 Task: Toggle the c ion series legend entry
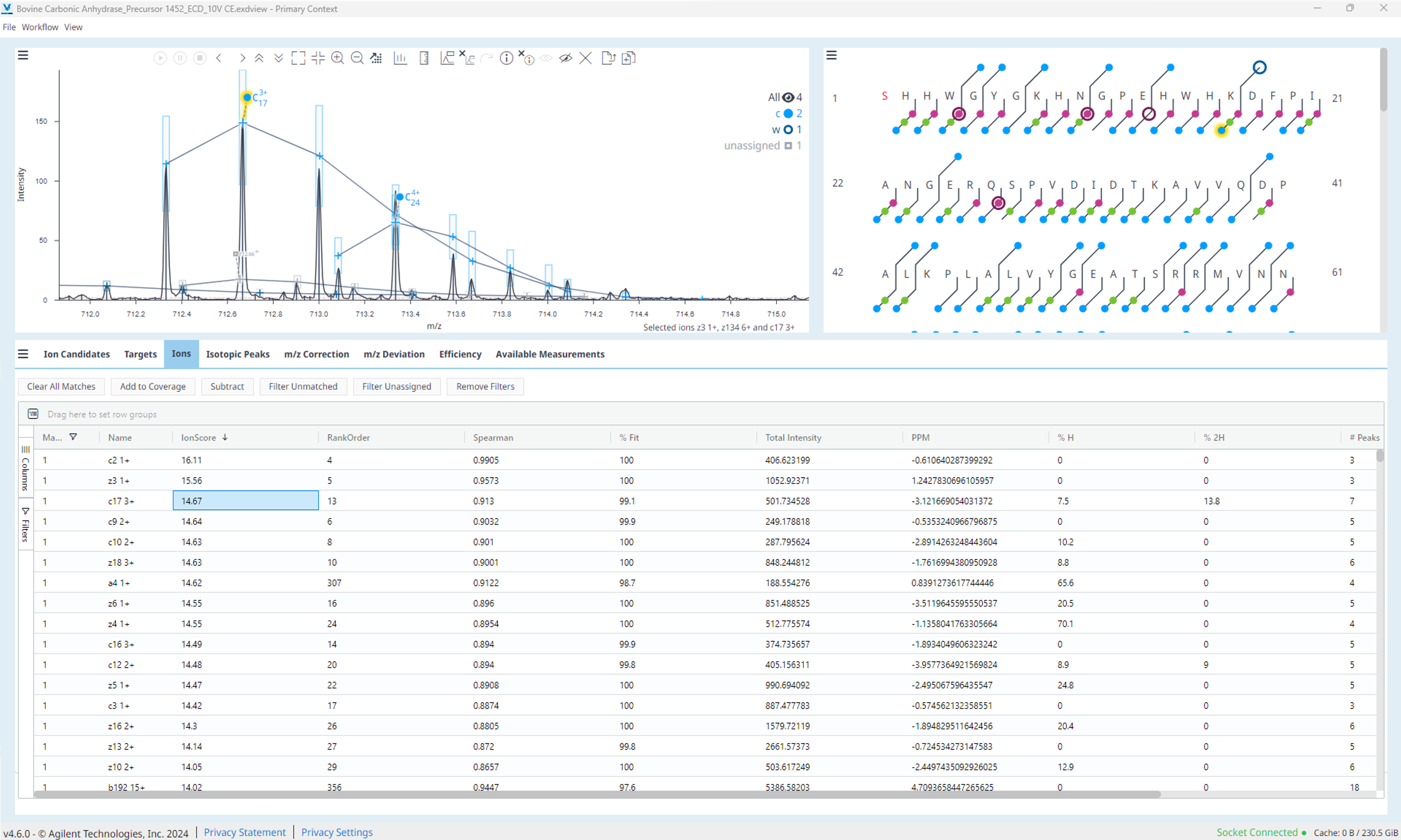[x=788, y=113]
